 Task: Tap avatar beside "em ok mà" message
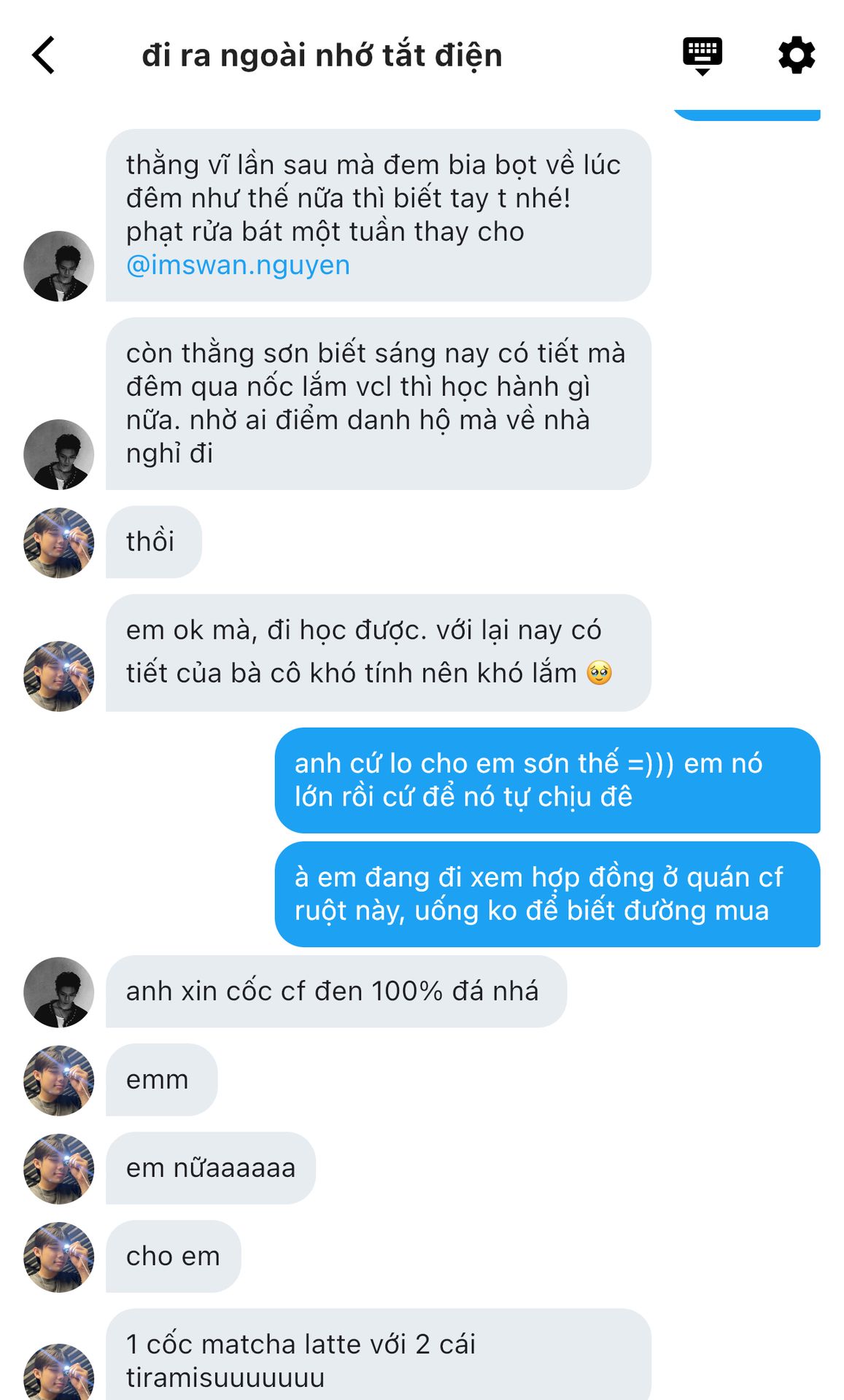(x=59, y=676)
